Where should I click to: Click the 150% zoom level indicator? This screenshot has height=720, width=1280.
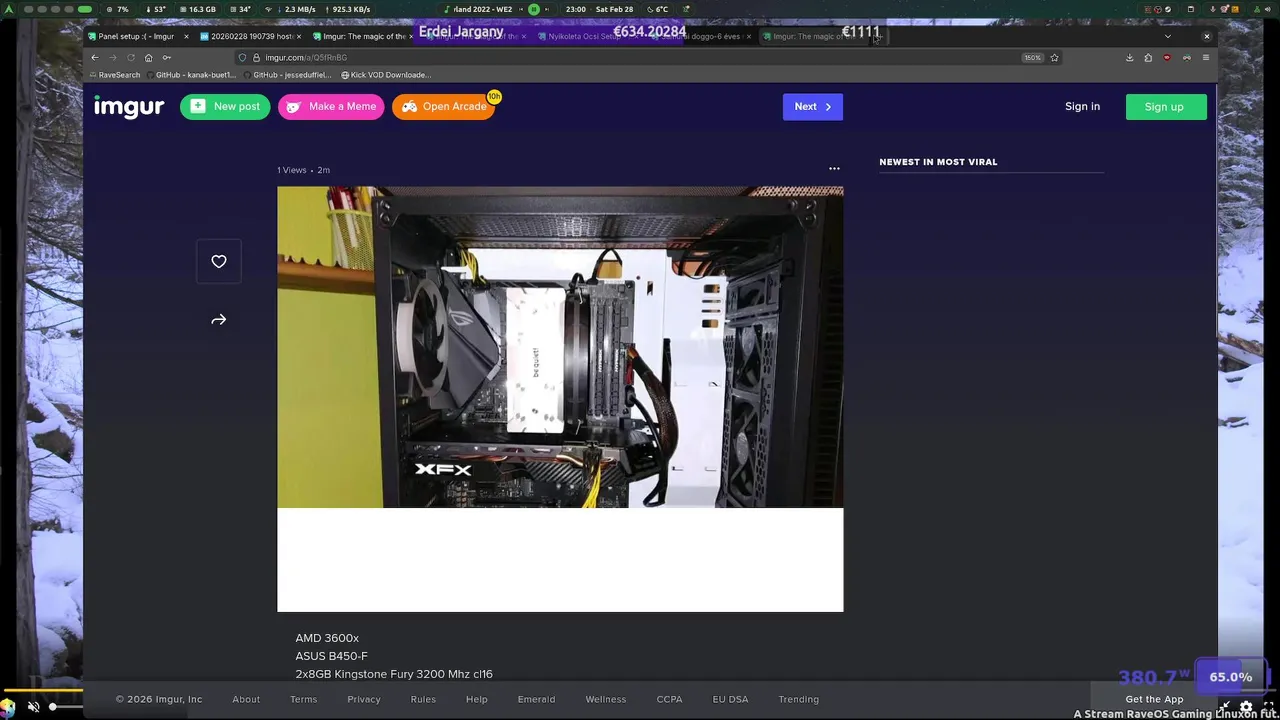pos(1032,57)
